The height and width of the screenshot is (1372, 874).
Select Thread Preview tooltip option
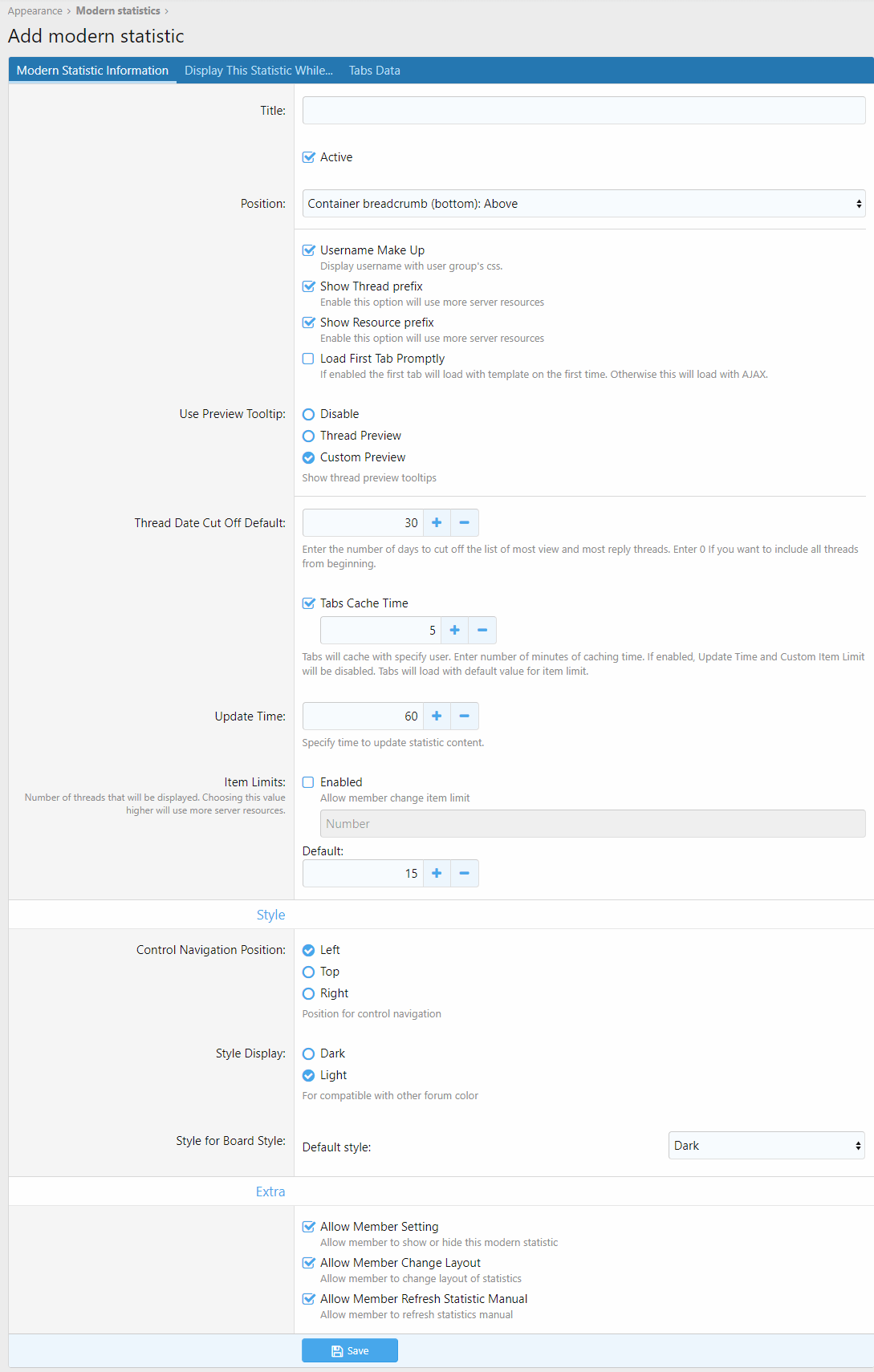pyautogui.click(x=309, y=436)
